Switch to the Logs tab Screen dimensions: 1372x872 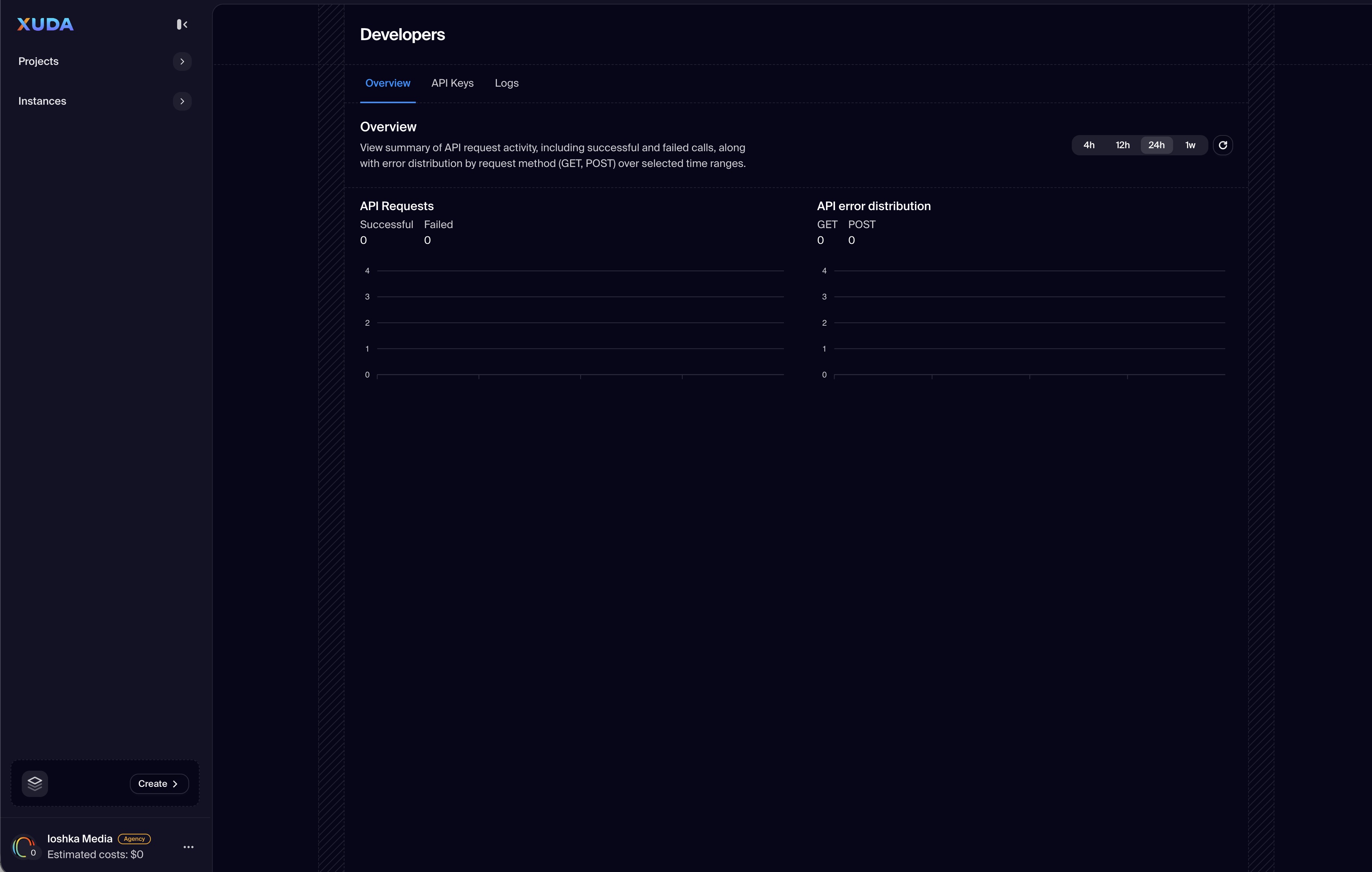pos(506,83)
